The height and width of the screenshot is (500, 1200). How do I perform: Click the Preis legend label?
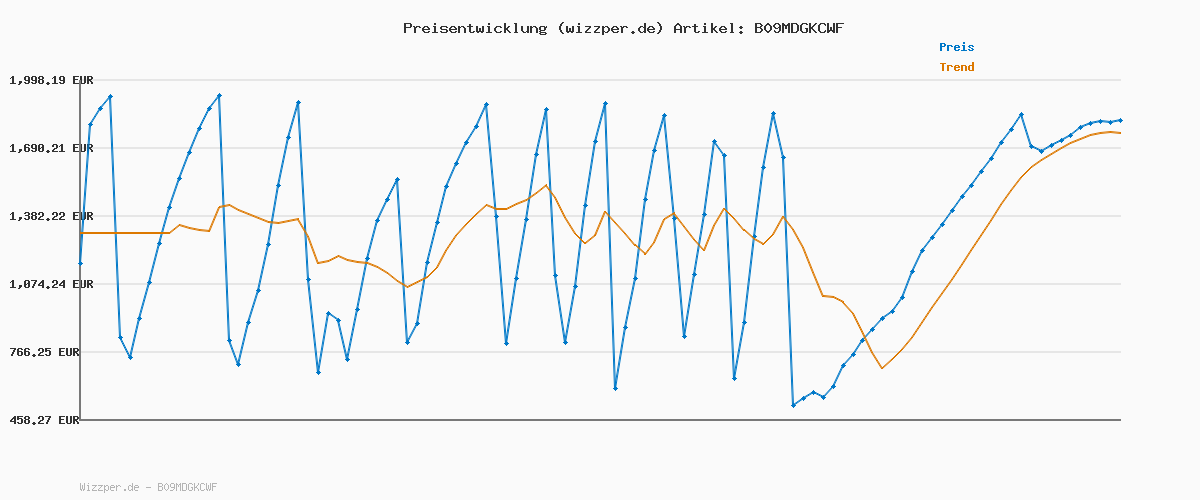(956, 47)
